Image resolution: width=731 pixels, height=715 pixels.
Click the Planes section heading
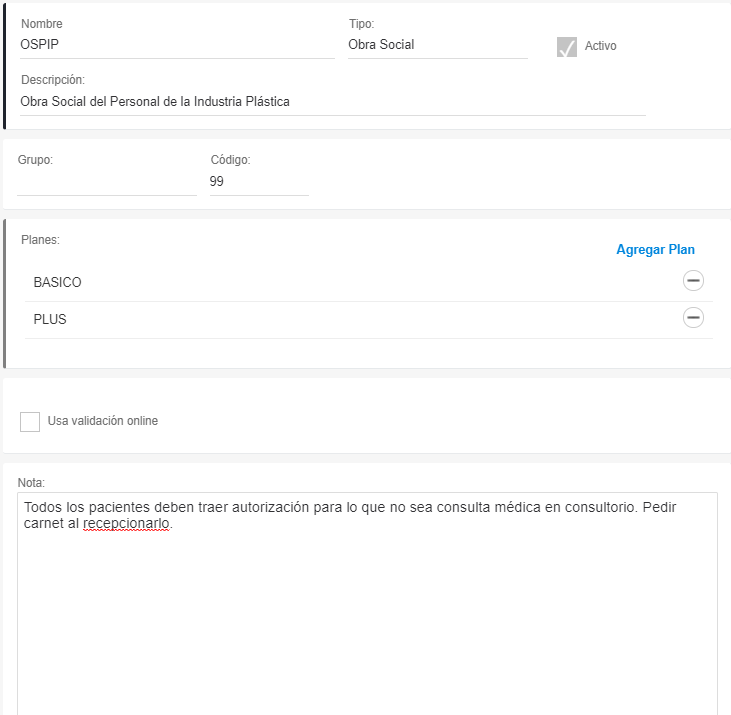(41, 240)
